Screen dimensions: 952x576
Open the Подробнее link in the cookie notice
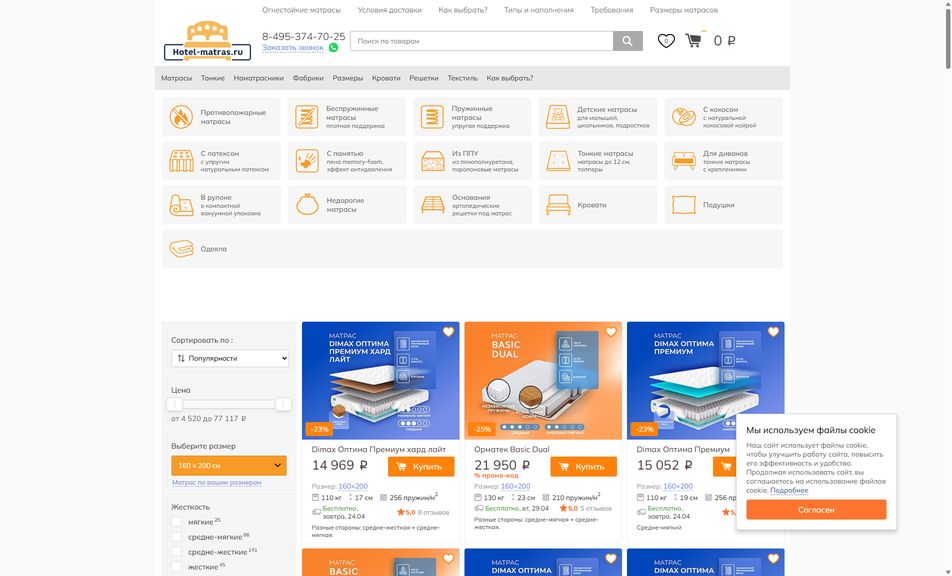click(789, 490)
